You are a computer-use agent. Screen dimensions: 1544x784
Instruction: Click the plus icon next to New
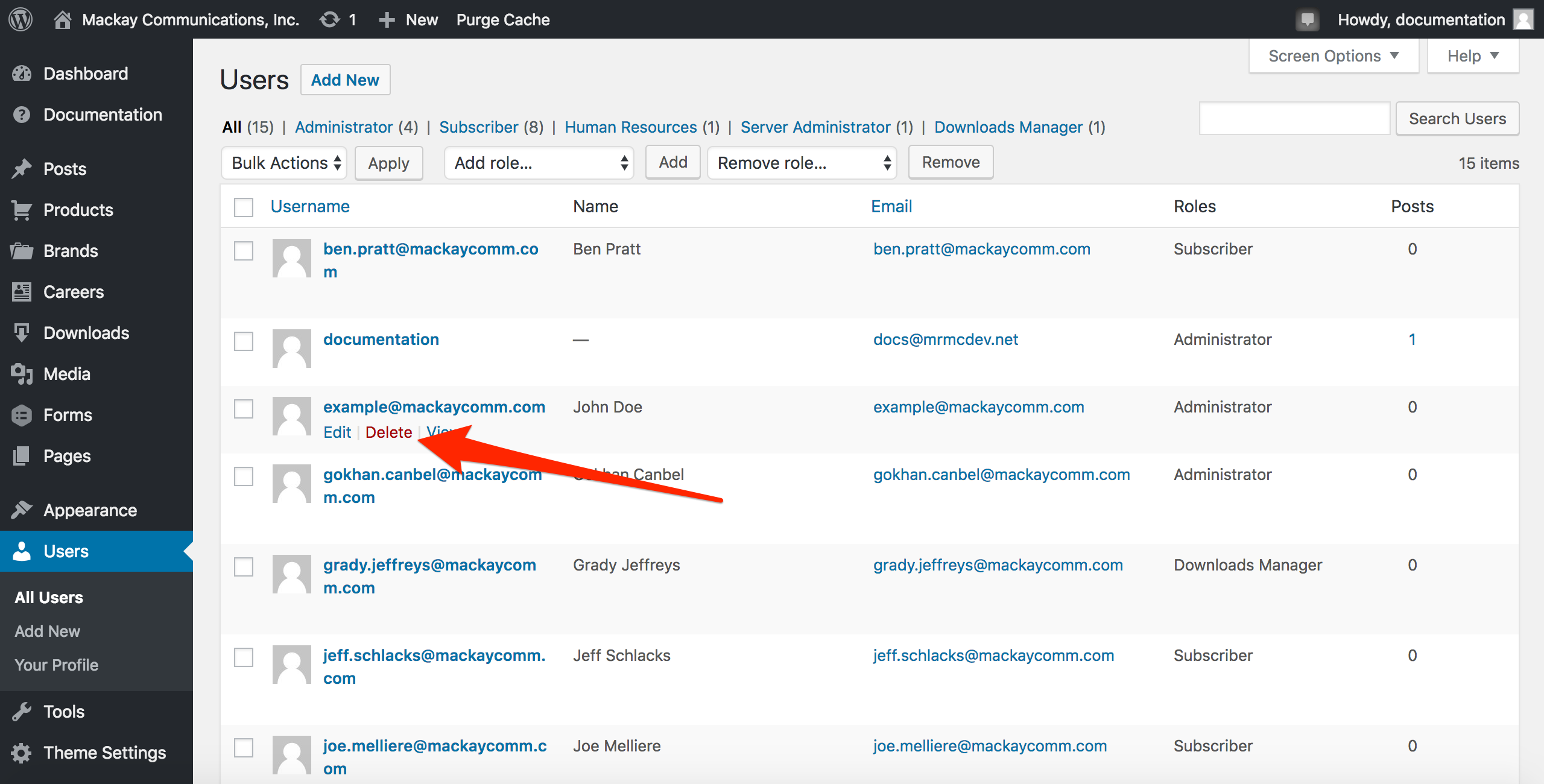(387, 20)
